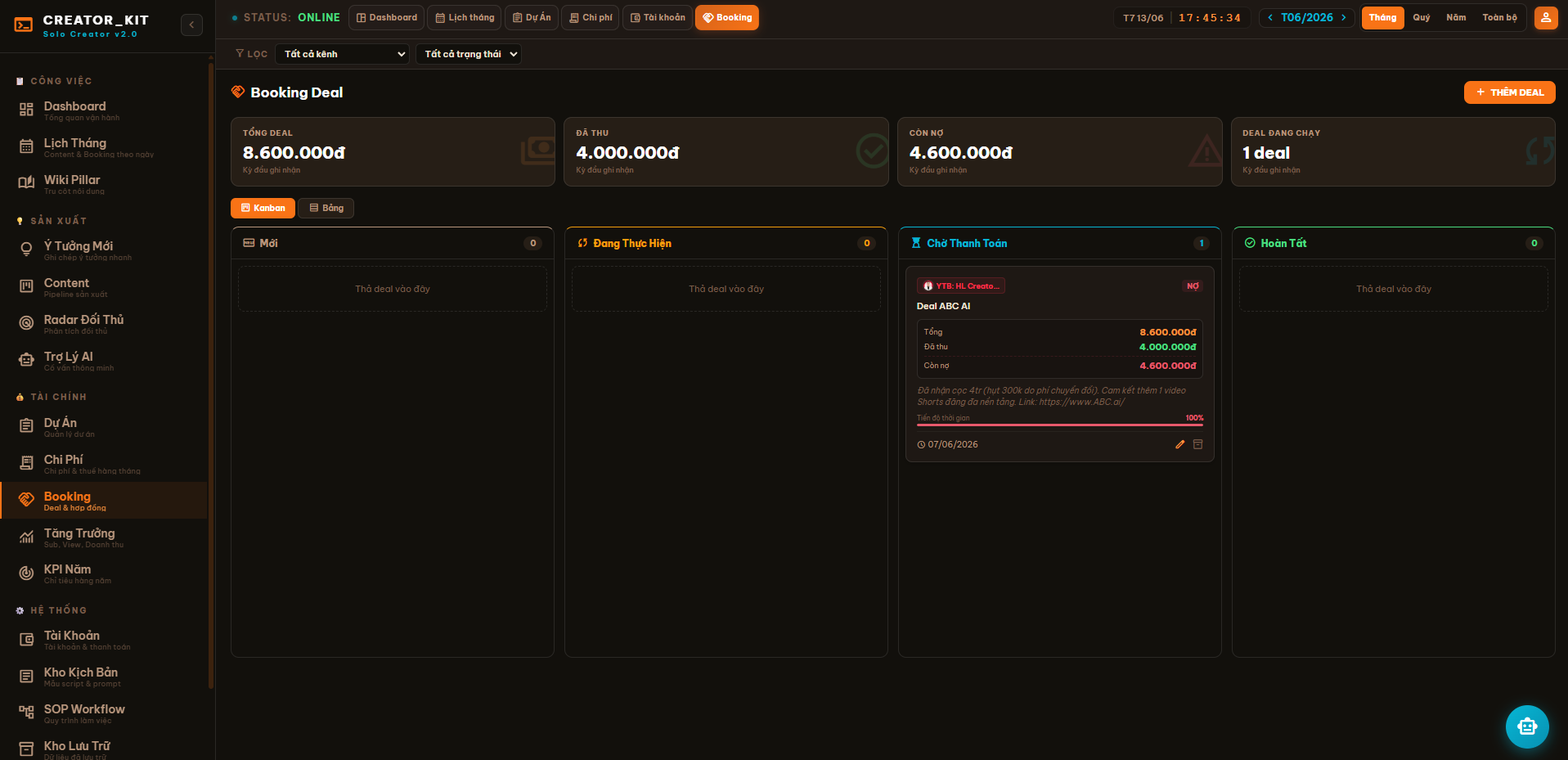
Task: Click the Tổng Deal summary card
Action: click(393, 151)
